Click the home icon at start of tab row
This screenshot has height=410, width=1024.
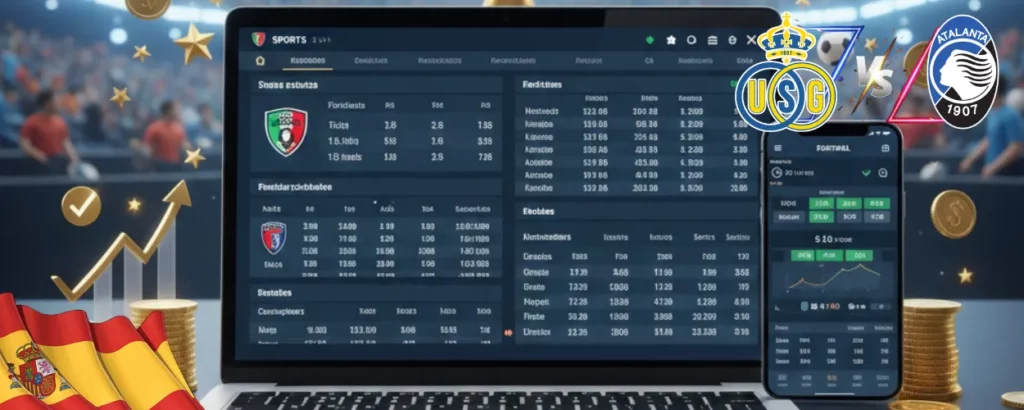(x=261, y=61)
